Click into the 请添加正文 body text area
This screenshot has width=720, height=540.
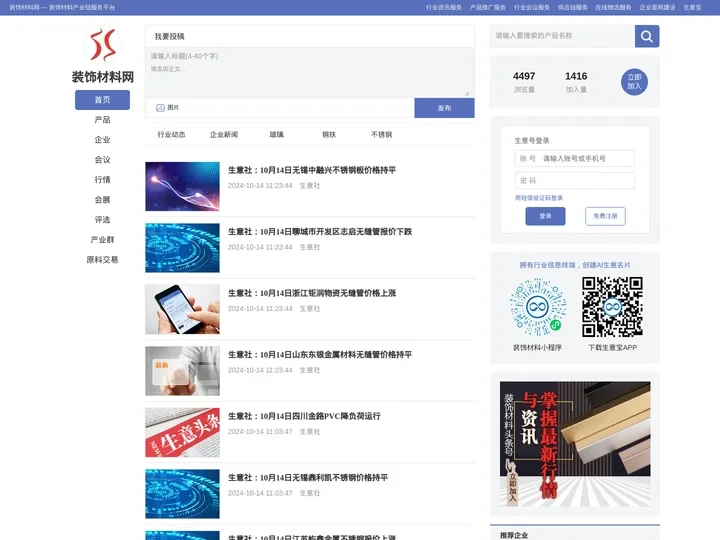[309, 79]
